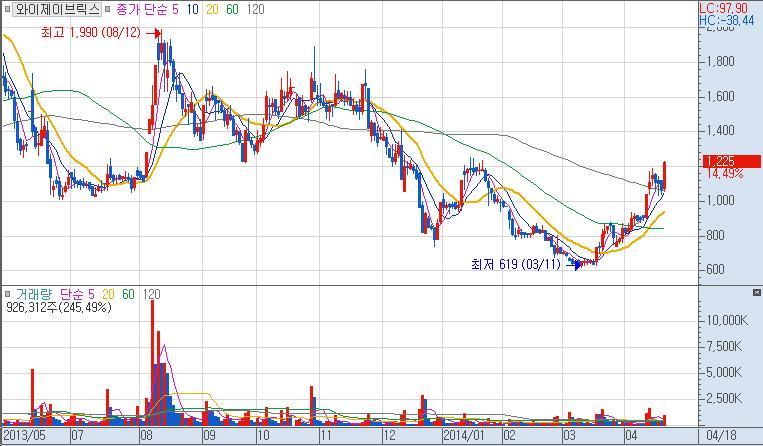The height and width of the screenshot is (446, 763).
Task: Click the small square icon before 종가 단순
Action: tap(108, 9)
